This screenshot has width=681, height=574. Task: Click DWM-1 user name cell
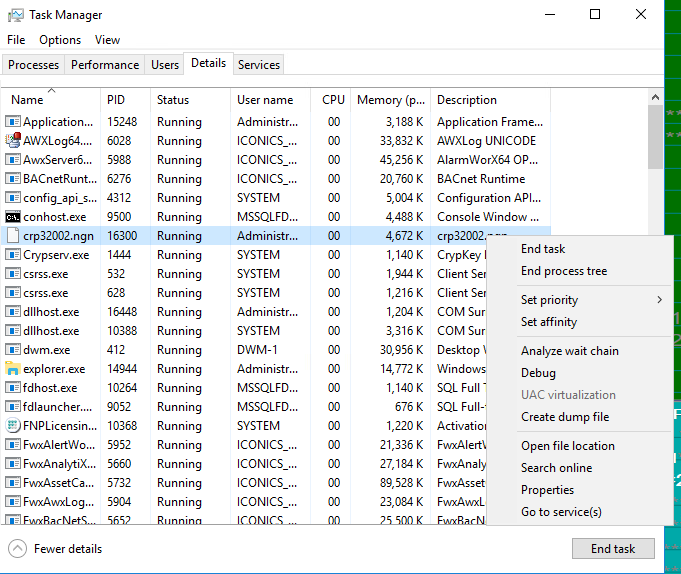coord(257,350)
